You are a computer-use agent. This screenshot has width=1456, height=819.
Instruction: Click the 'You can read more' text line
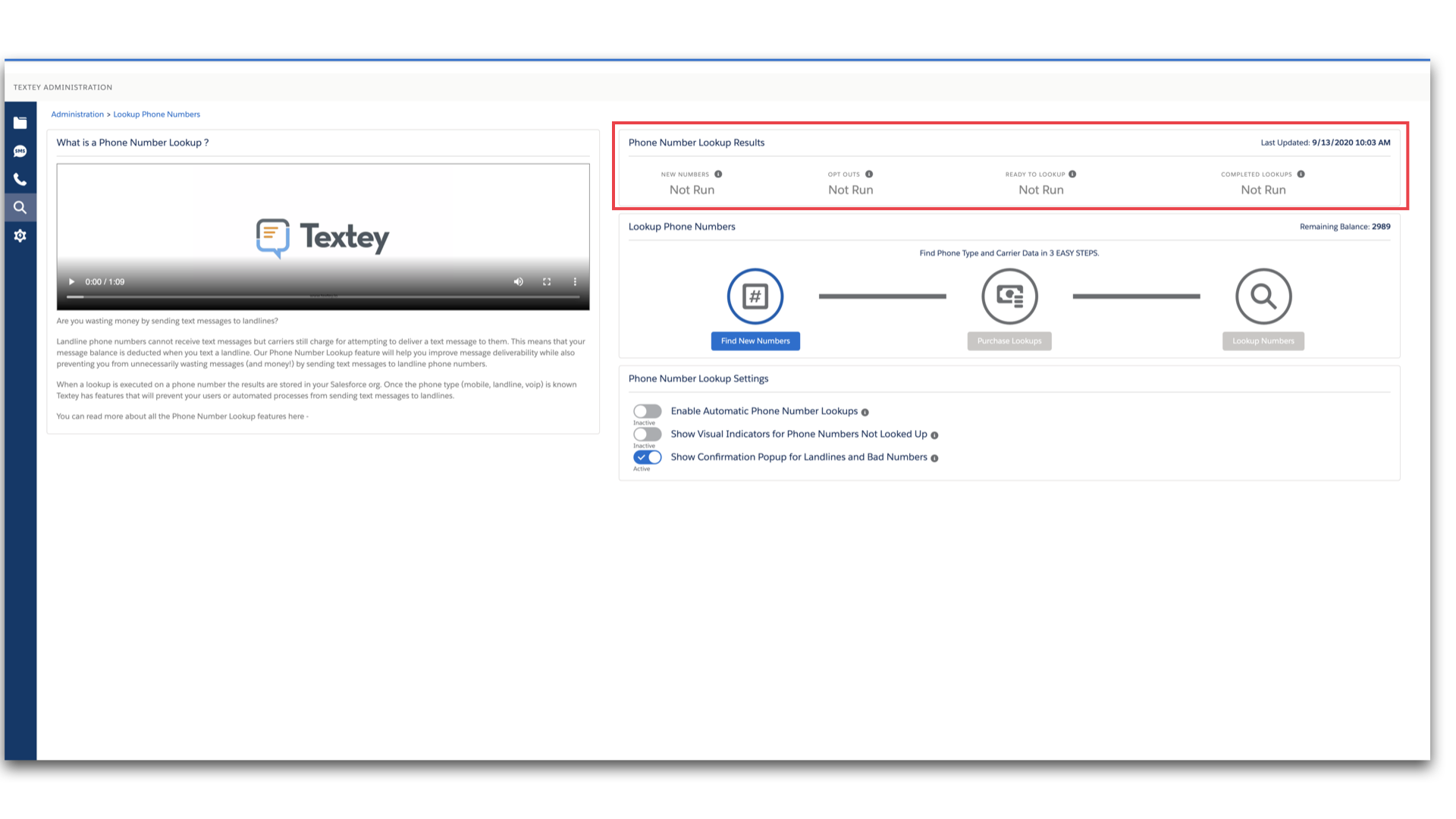[183, 416]
